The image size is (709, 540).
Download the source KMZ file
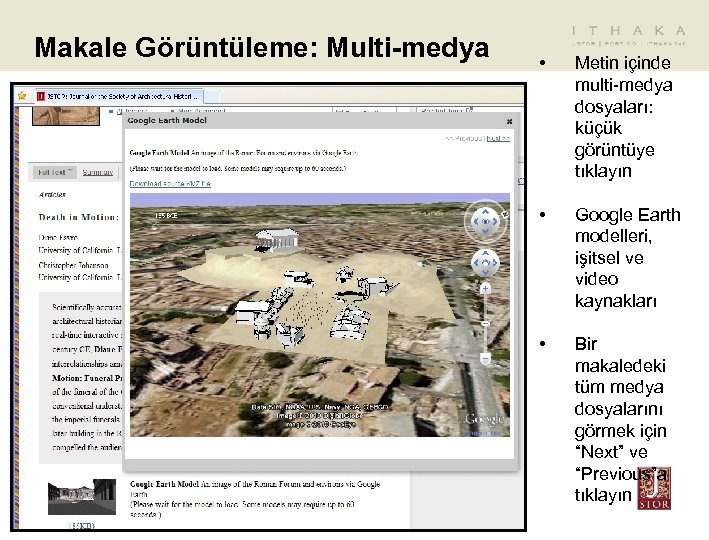[x=170, y=184]
